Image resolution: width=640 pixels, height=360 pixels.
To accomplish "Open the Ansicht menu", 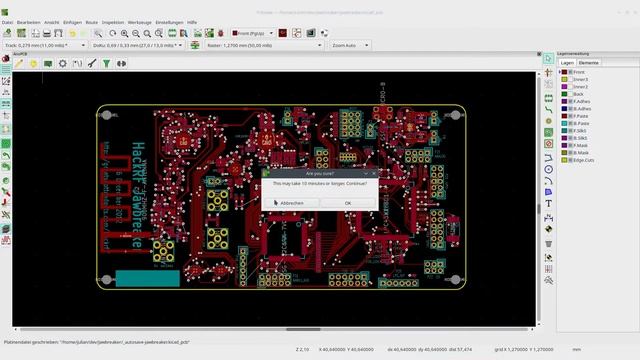I will (x=52, y=22).
